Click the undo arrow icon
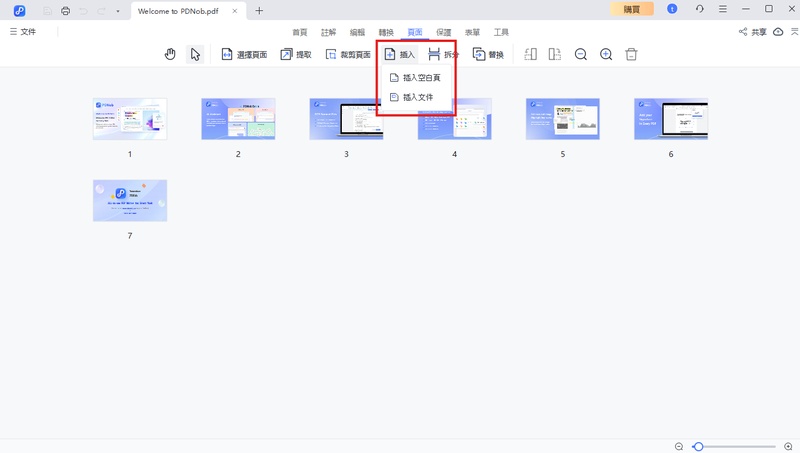This screenshot has height=453, width=800. (83, 11)
